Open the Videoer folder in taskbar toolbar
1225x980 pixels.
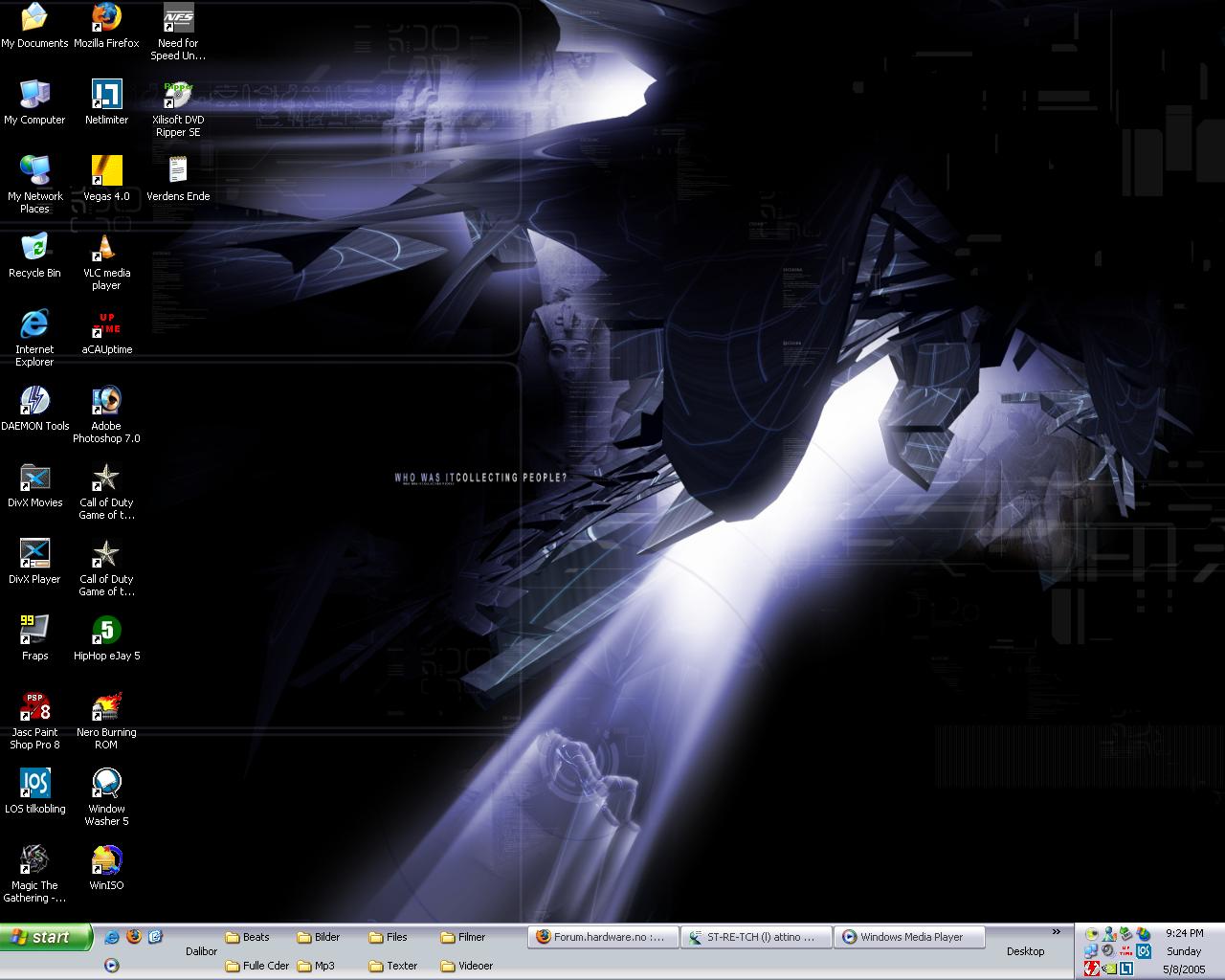pos(467,966)
